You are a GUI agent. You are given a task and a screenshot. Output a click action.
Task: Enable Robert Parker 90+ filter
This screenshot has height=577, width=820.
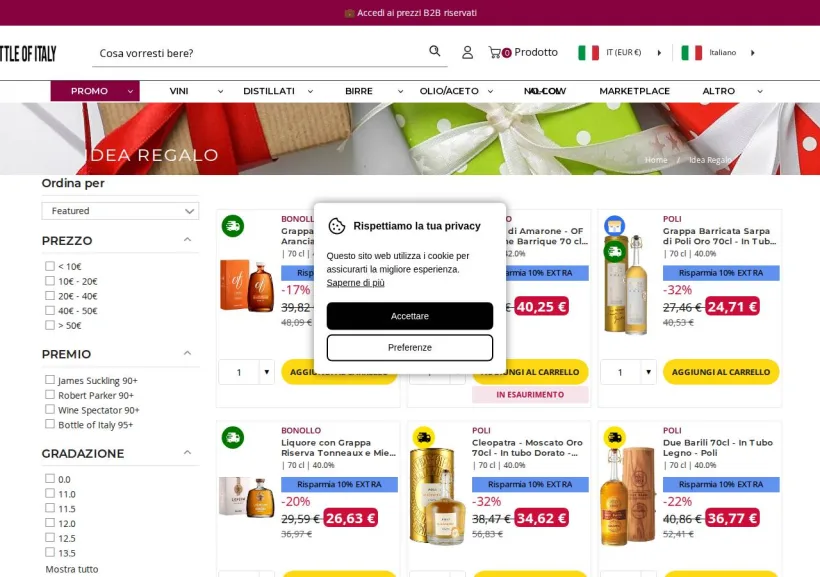click(50, 394)
